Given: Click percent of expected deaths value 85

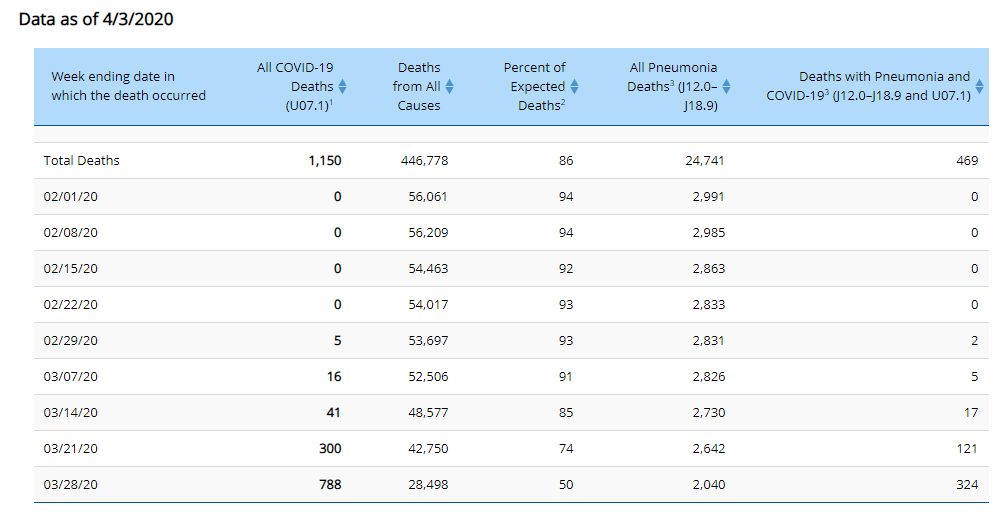Looking at the screenshot, I should click(x=566, y=413).
